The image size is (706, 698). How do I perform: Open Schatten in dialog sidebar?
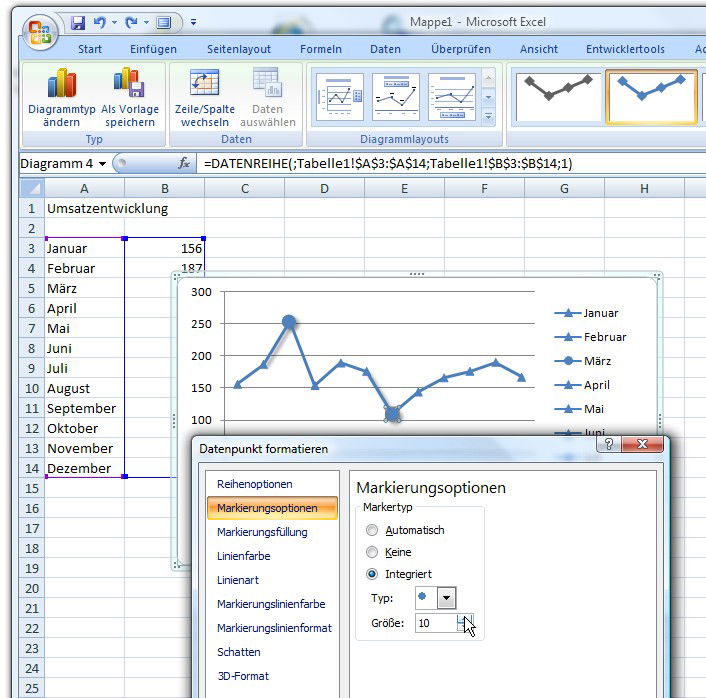tap(272, 652)
